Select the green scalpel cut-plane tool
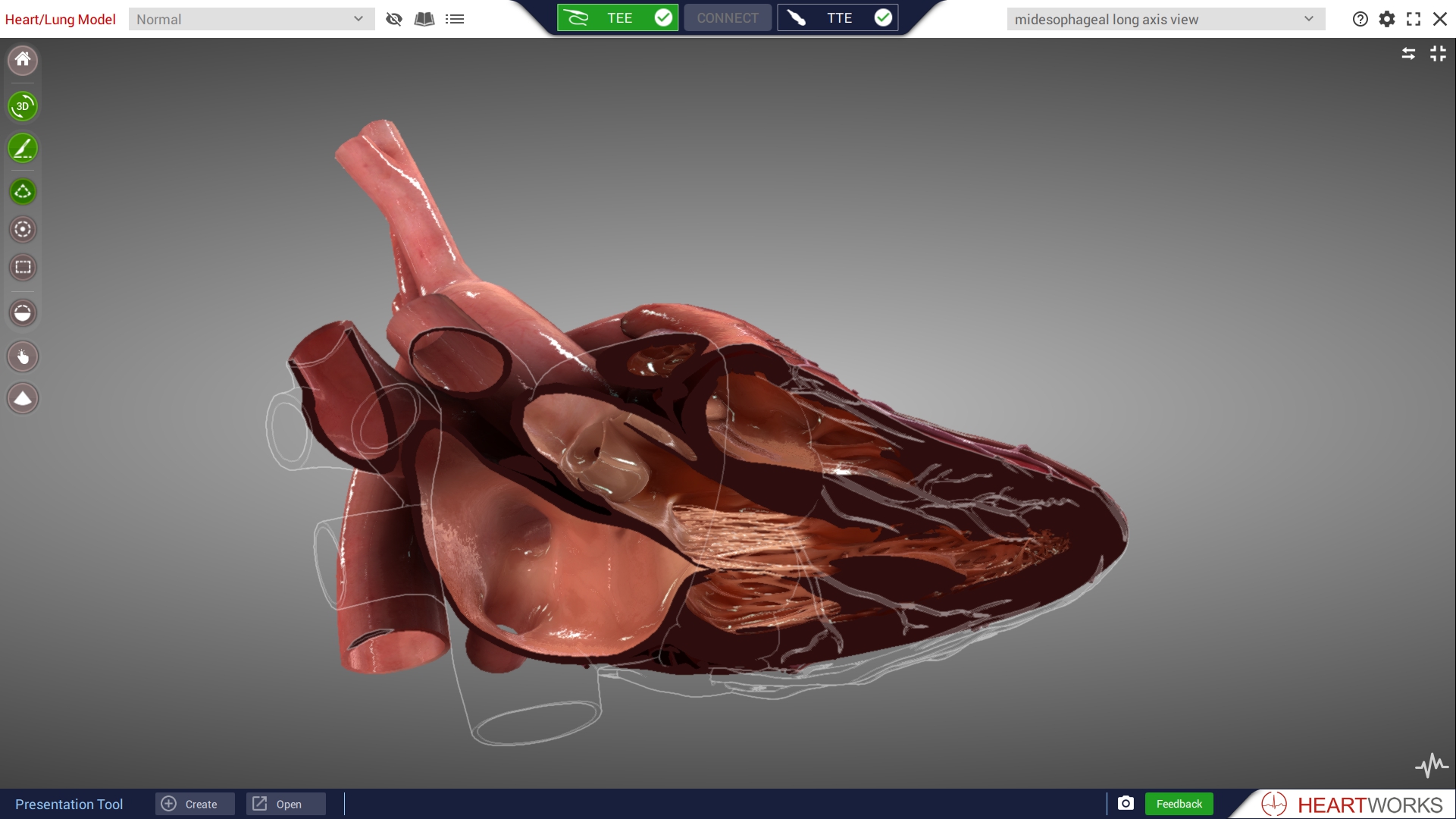The height and width of the screenshot is (819, 1456). (23, 148)
